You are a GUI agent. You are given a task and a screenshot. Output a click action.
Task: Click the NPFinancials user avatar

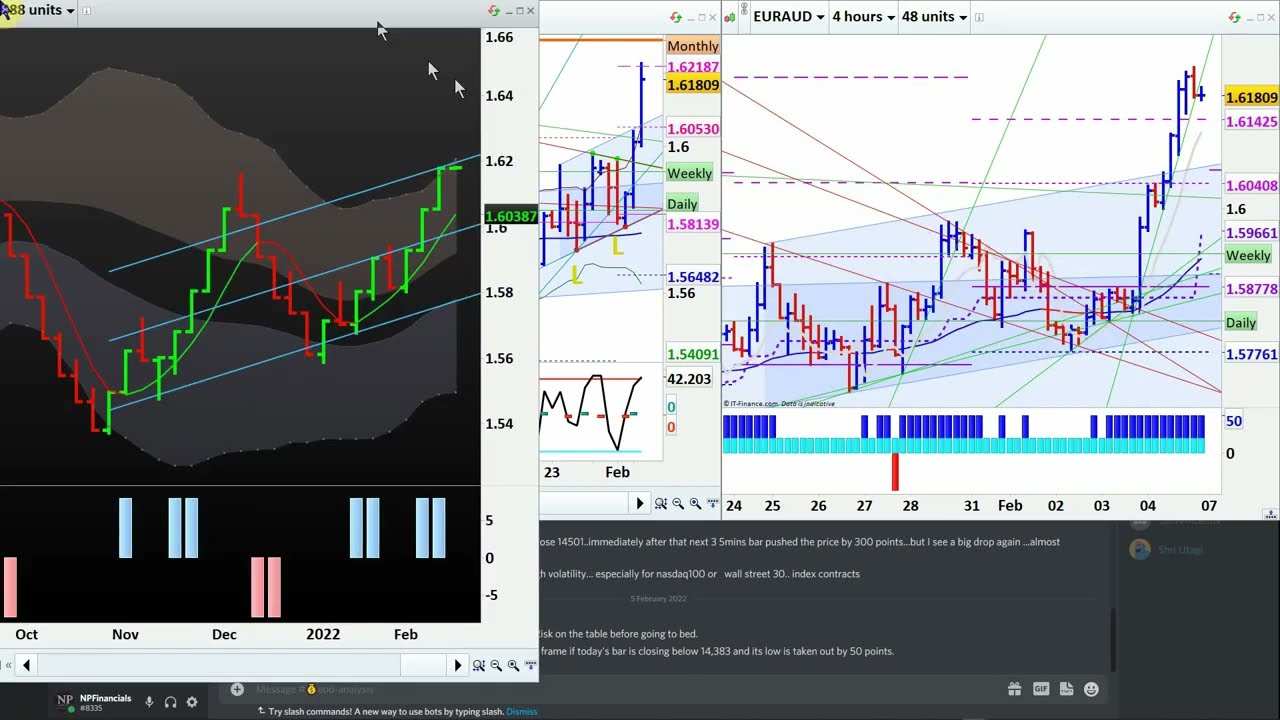click(x=65, y=701)
